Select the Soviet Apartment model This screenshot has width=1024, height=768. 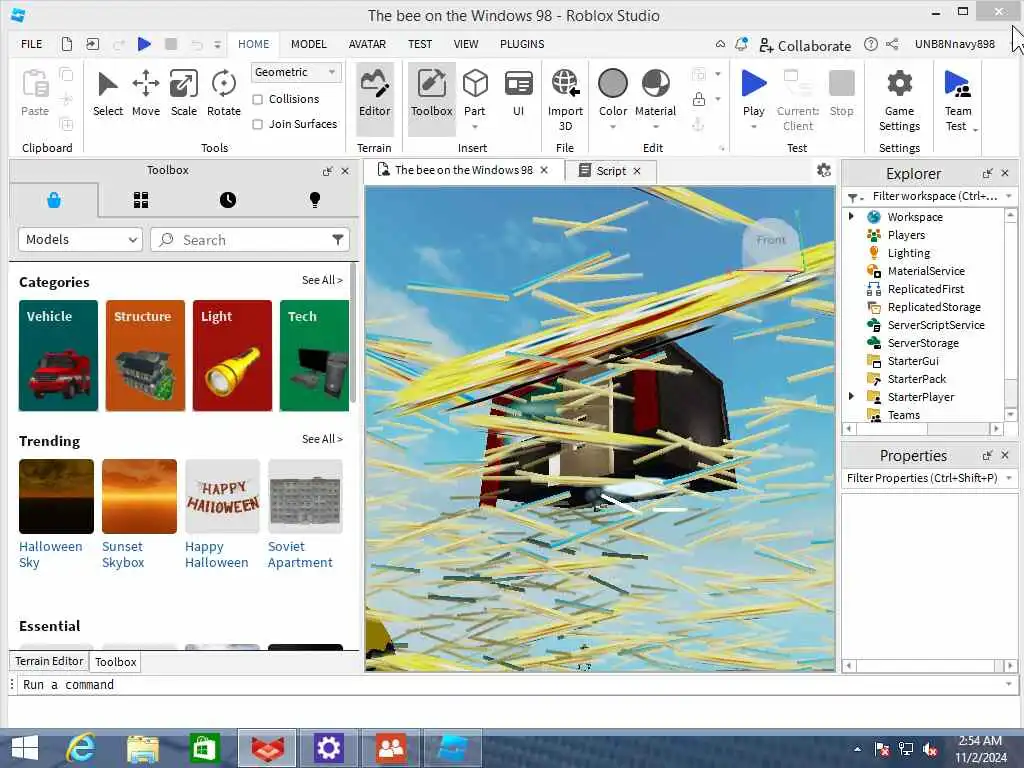(x=305, y=515)
